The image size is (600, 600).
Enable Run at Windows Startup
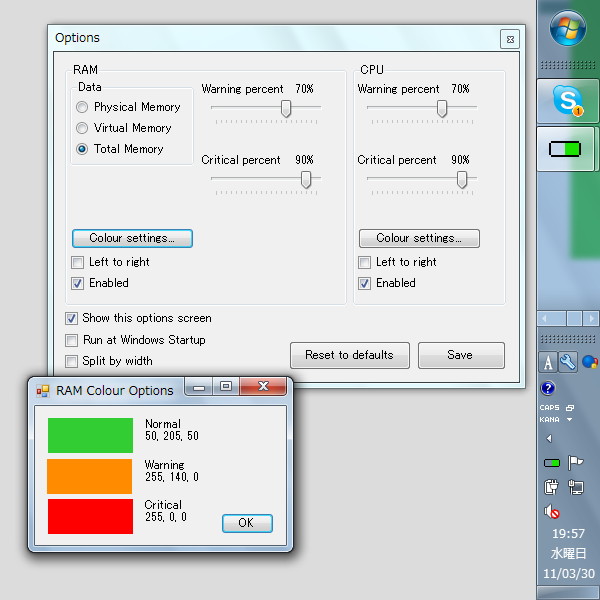tap(71, 340)
